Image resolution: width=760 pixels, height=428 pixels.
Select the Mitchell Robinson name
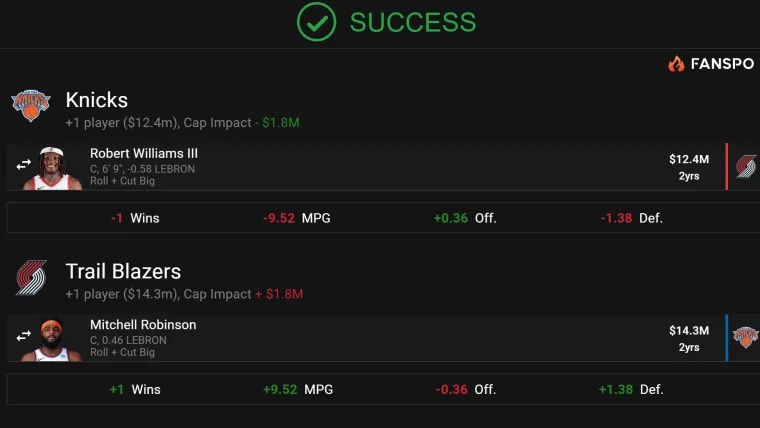point(143,325)
